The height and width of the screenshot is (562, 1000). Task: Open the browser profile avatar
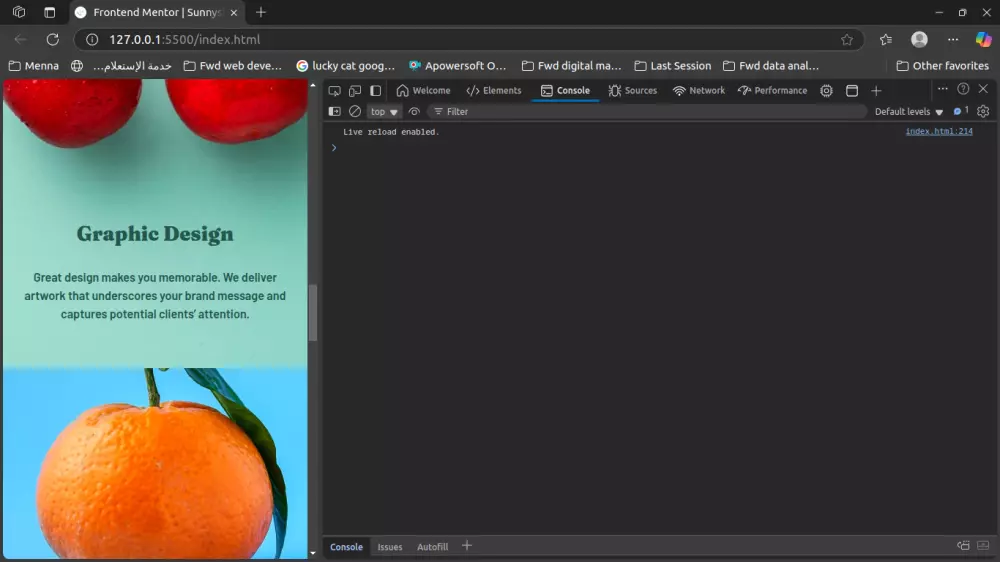click(x=919, y=40)
